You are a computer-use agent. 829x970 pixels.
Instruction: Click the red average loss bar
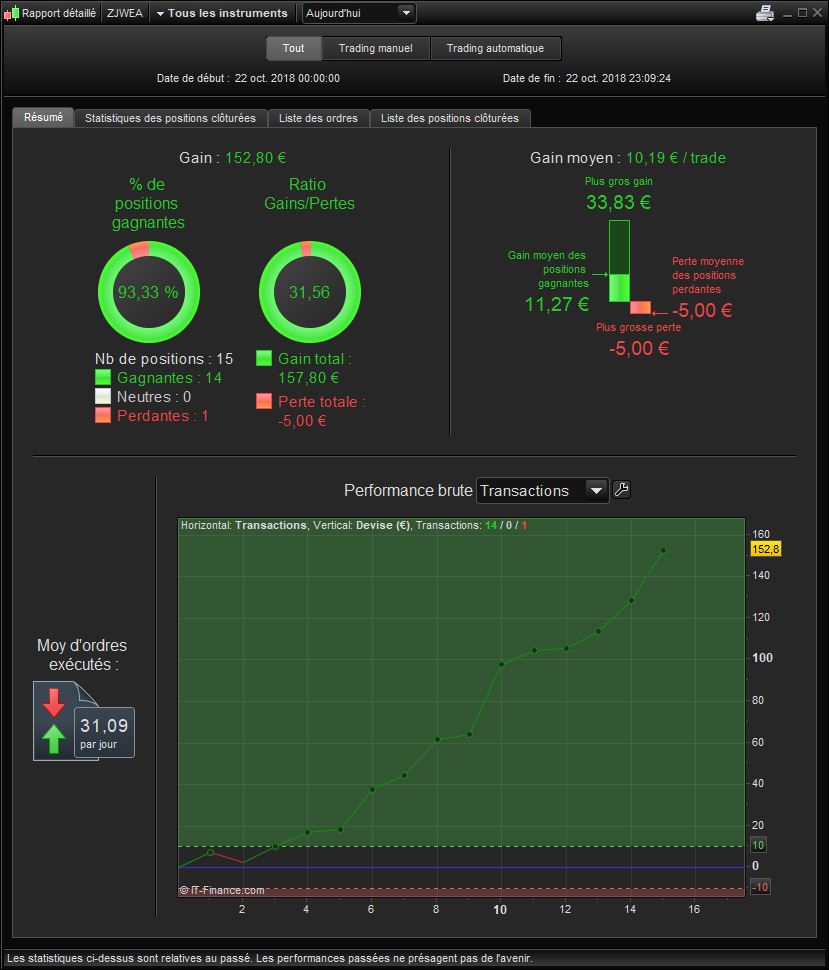pyautogui.click(x=641, y=308)
